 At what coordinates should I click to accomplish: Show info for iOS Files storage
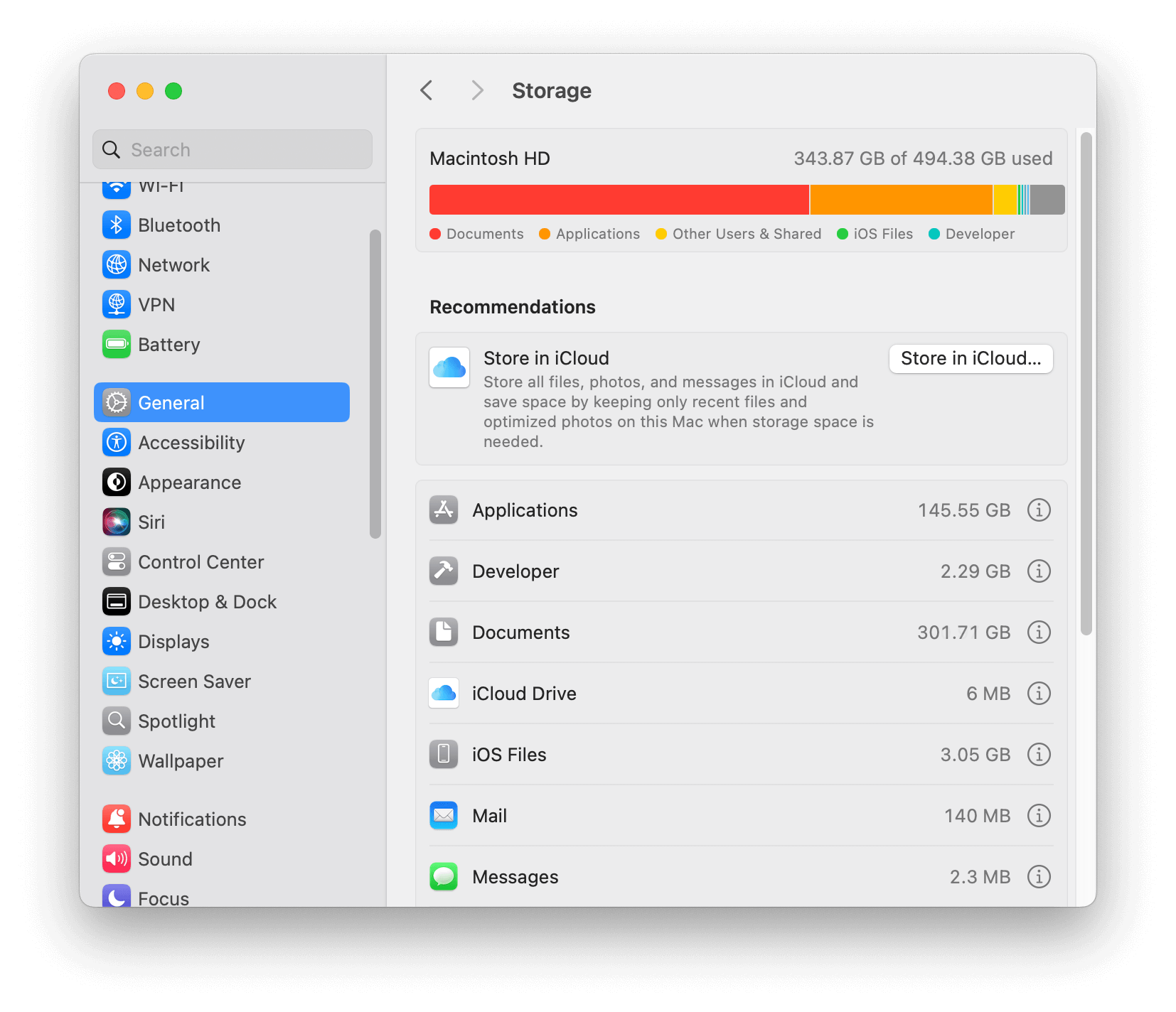(x=1039, y=755)
